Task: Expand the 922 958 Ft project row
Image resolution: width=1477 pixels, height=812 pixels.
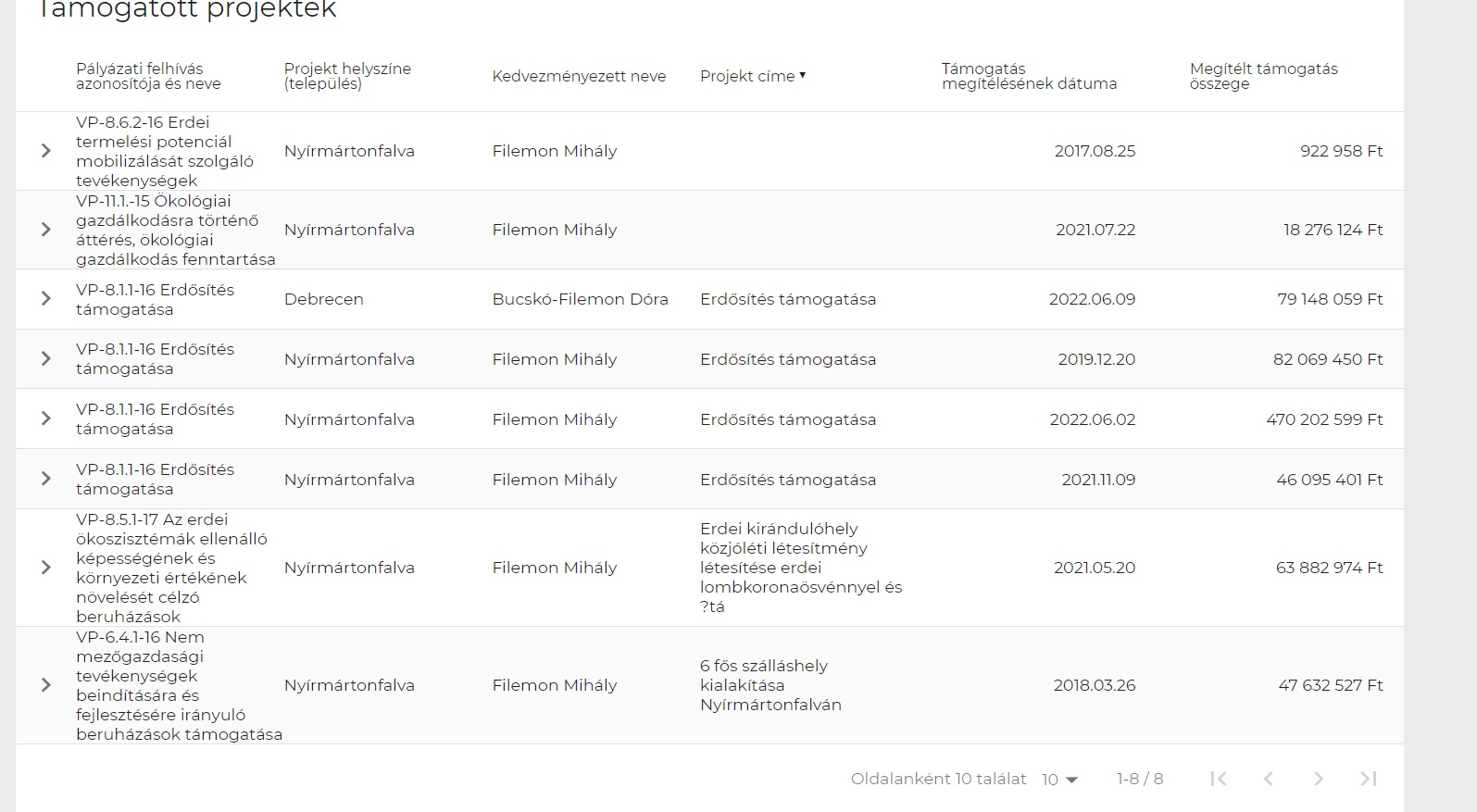Action: (46, 151)
